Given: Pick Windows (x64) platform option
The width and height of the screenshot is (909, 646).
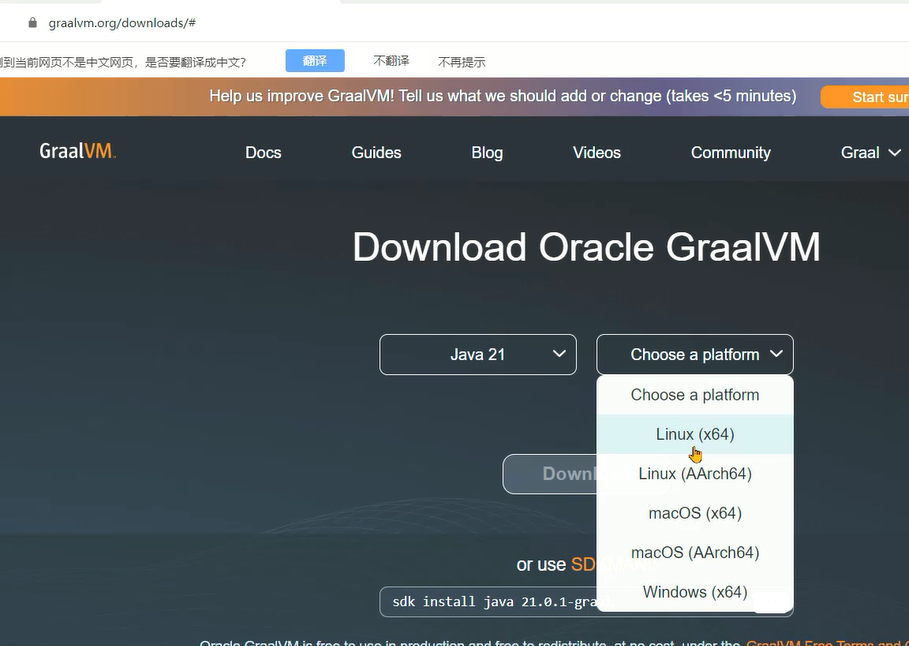Looking at the screenshot, I should coord(695,592).
